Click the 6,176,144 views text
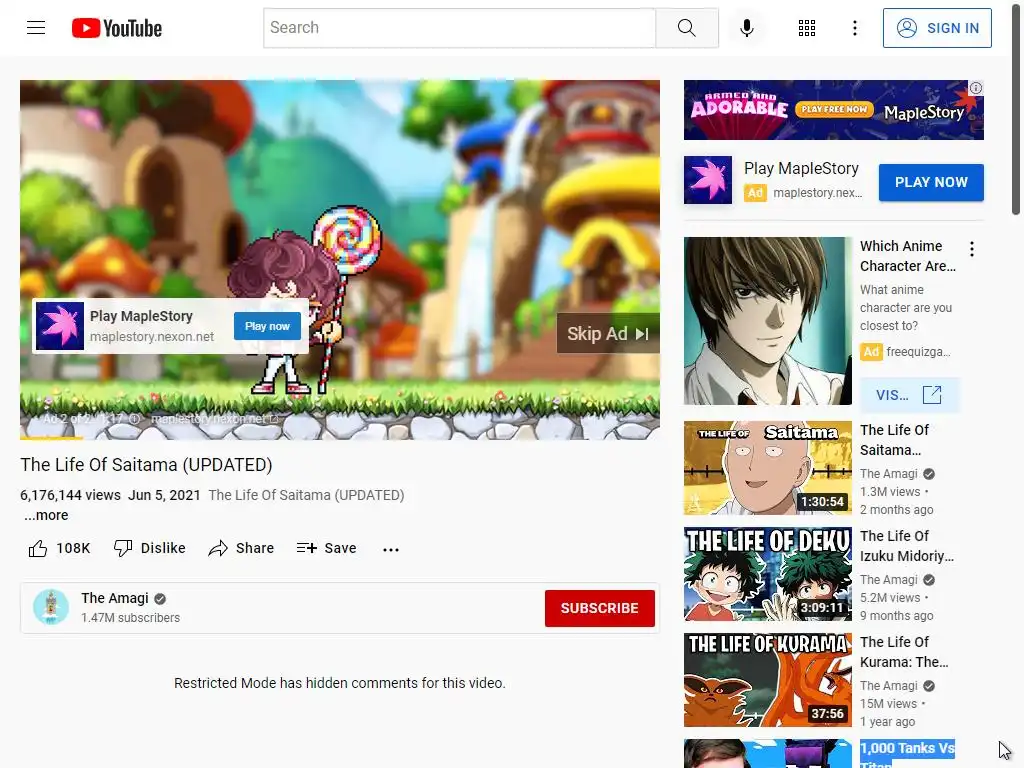The width and height of the screenshot is (1024, 768). [x=71, y=495]
